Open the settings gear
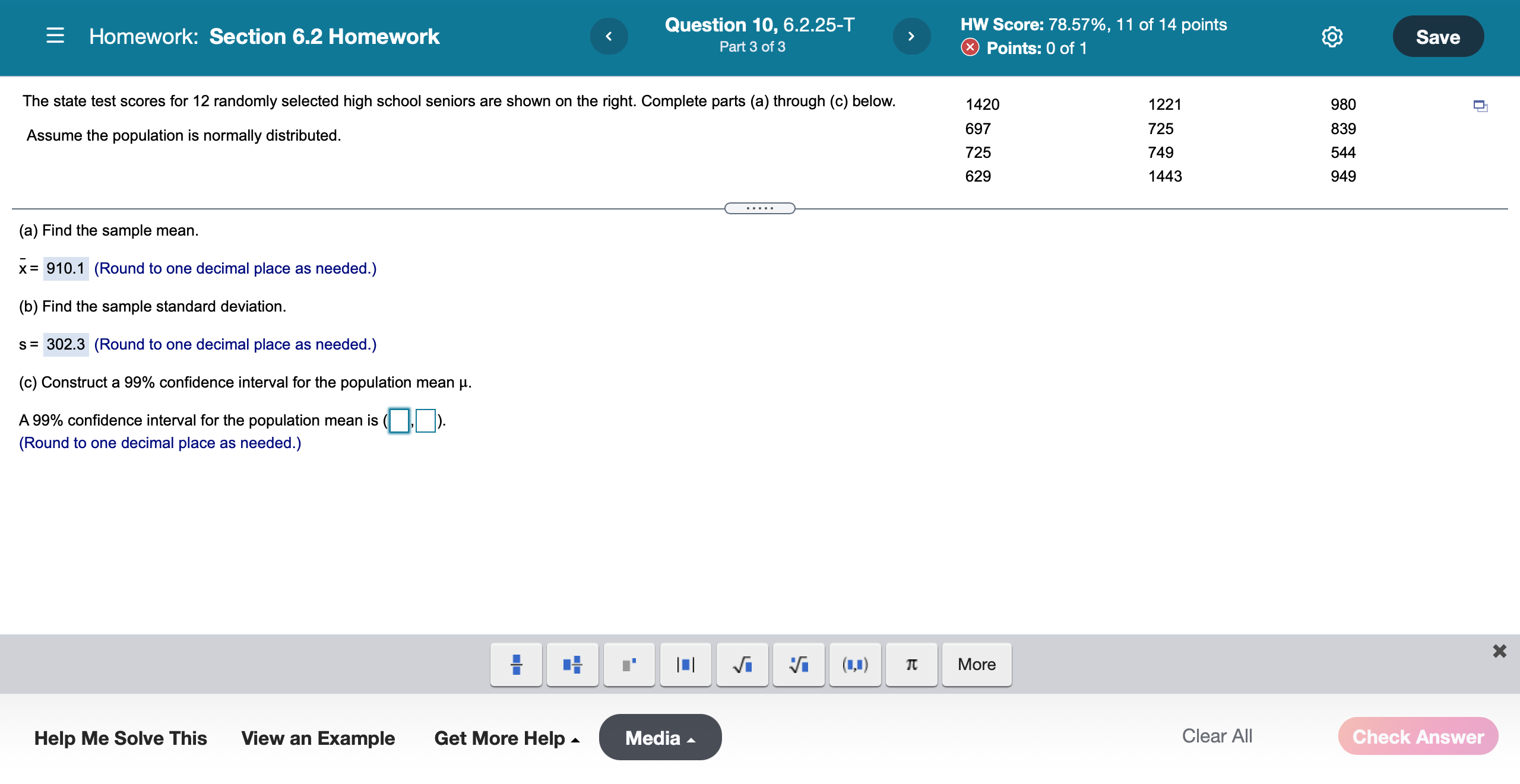 click(1332, 36)
